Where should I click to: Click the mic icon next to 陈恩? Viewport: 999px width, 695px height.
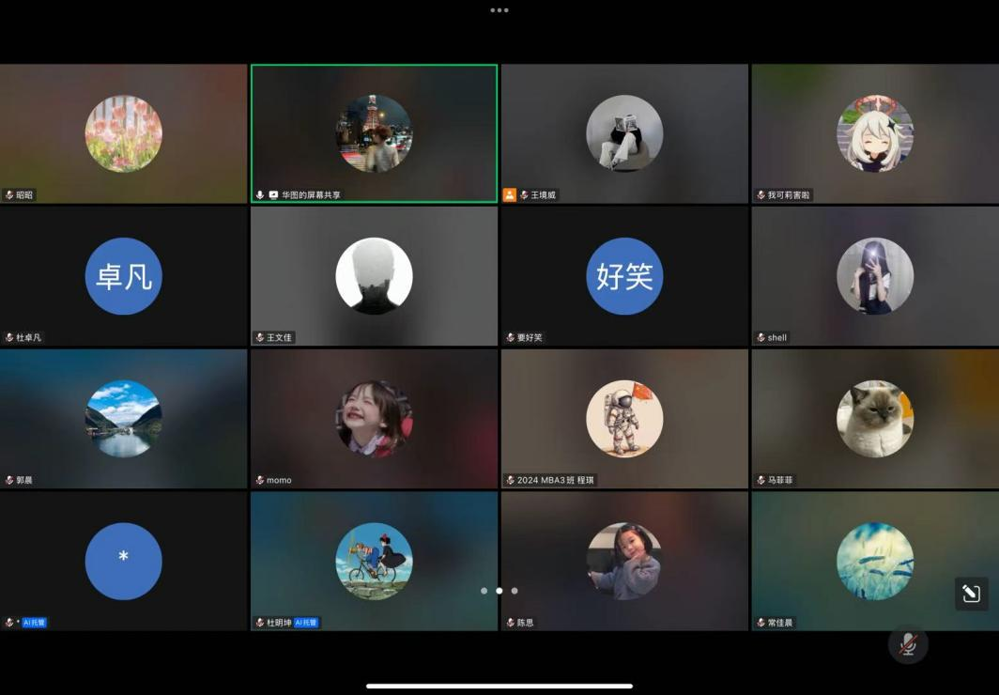click(508, 621)
